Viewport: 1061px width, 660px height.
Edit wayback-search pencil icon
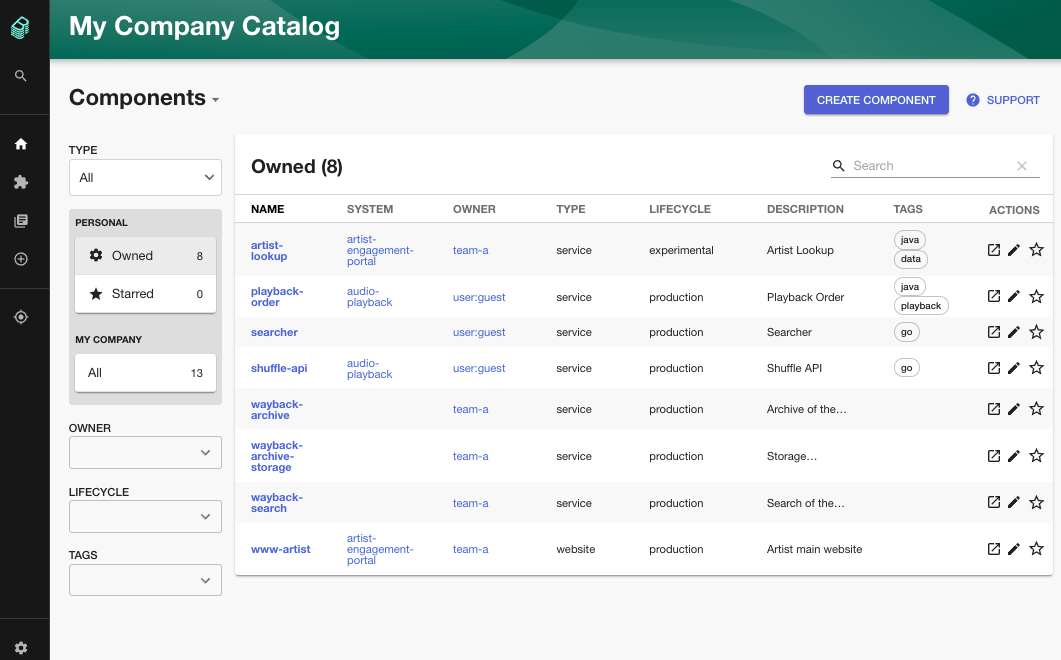coord(1014,502)
